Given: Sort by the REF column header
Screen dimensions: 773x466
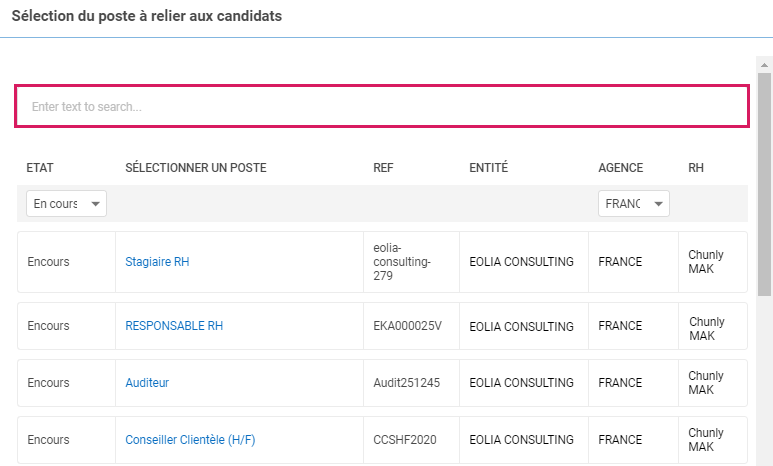Looking at the screenshot, I should coord(383,168).
